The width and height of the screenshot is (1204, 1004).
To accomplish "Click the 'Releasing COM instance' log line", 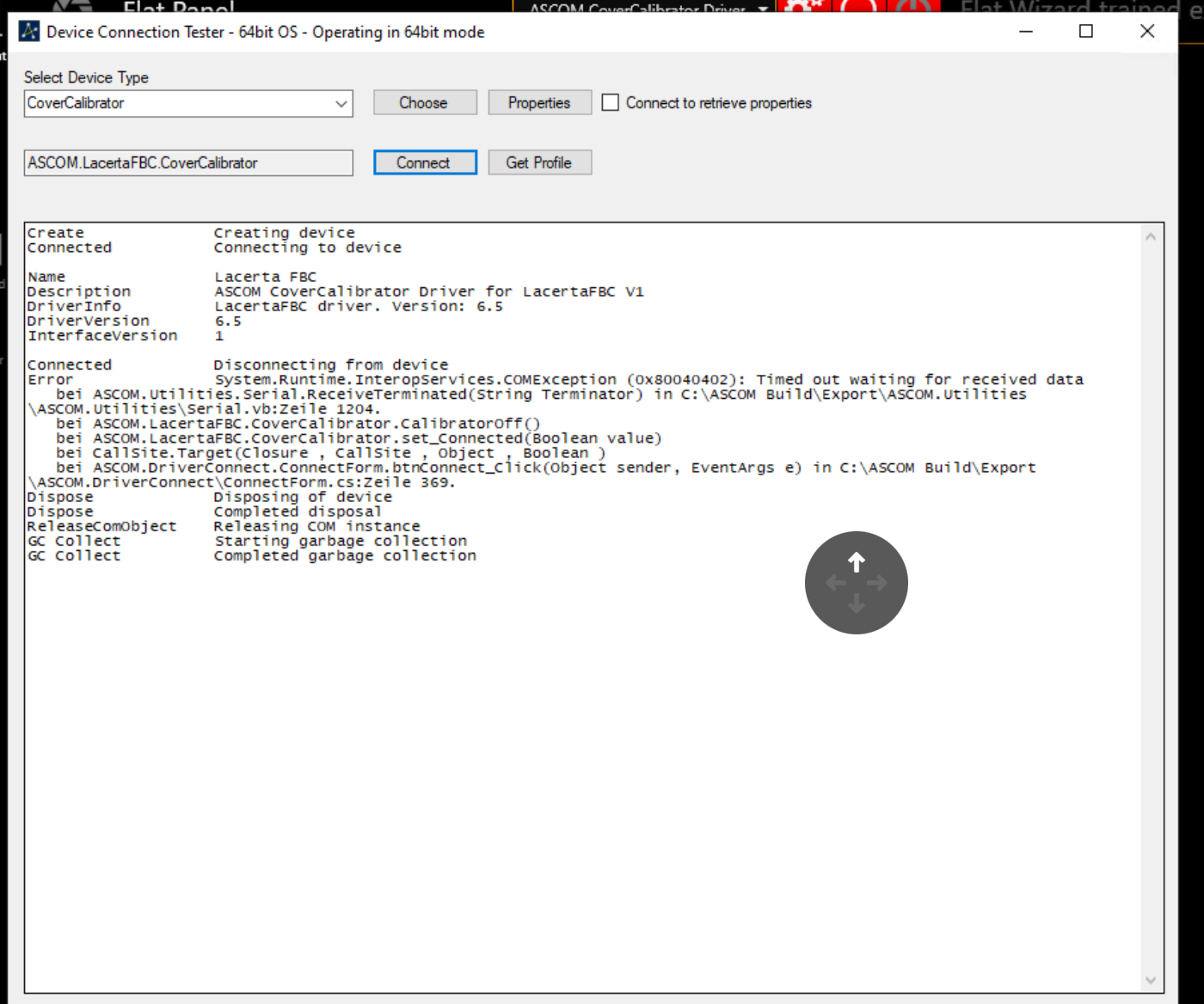I will tap(316, 526).
